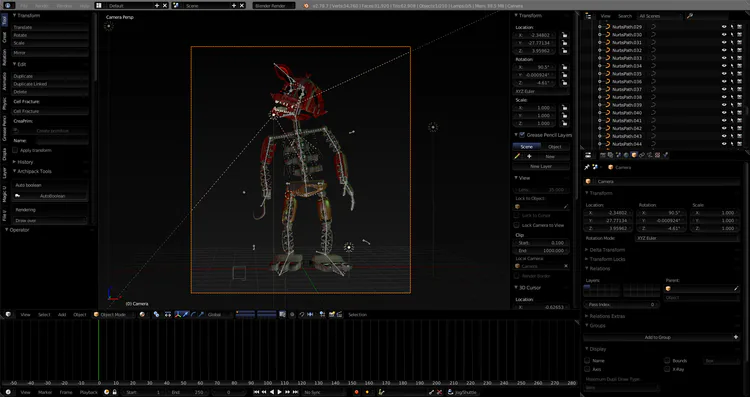The height and width of the screenshot is (397, 750).
Task: Add a new screen layout with plus
Action: pos(157,6)
